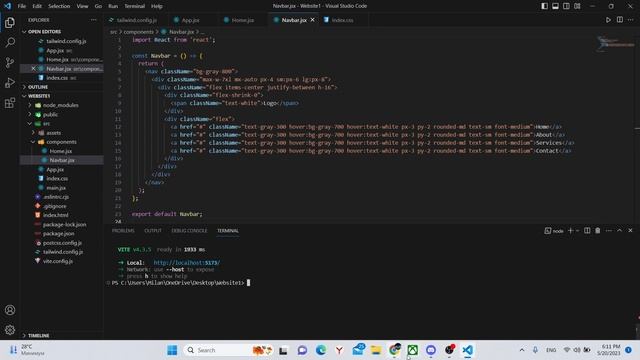
Task: Open the Extensions view
Action: coord(10,102)
